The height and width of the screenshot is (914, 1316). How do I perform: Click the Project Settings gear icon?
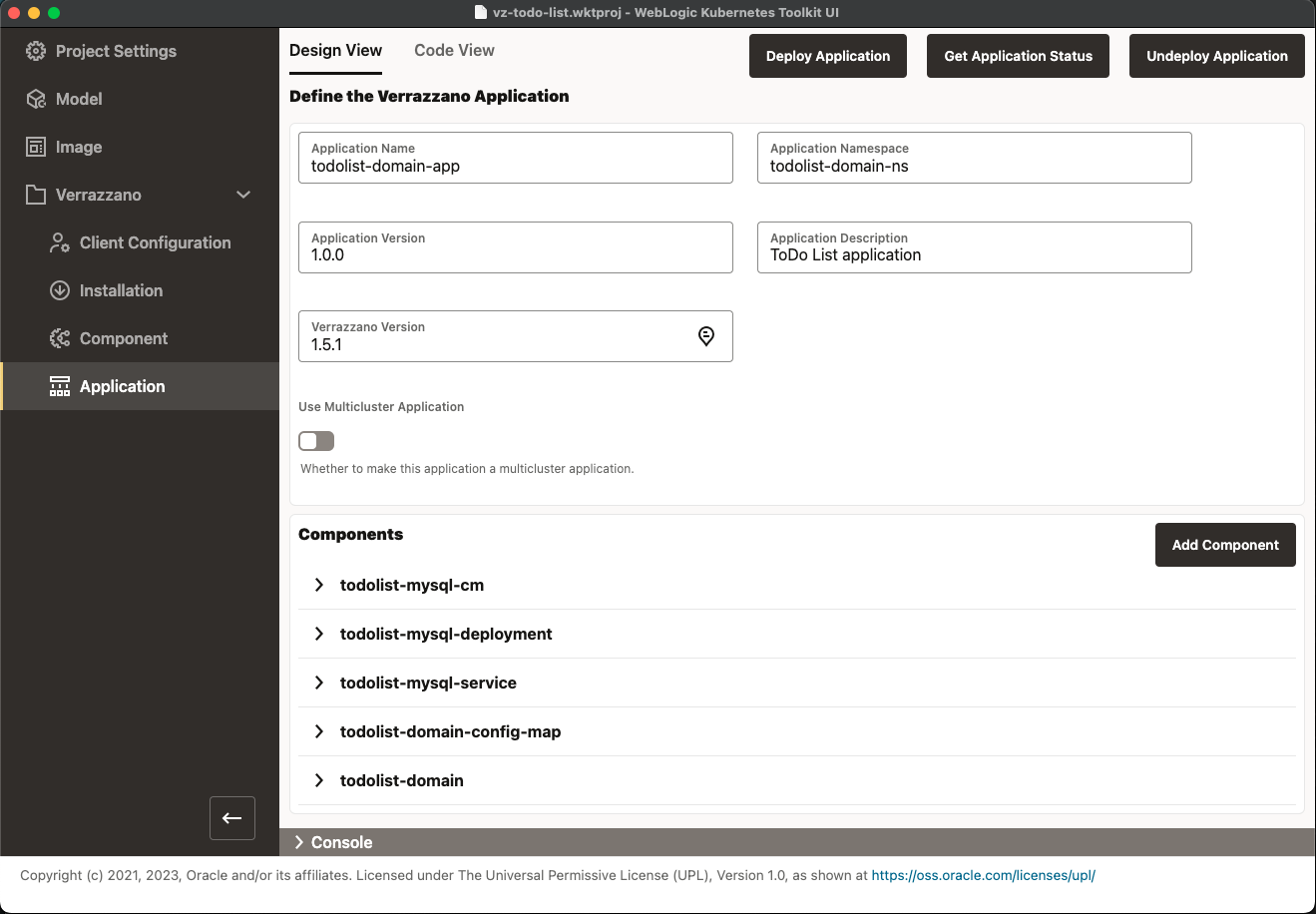(36, 51)
